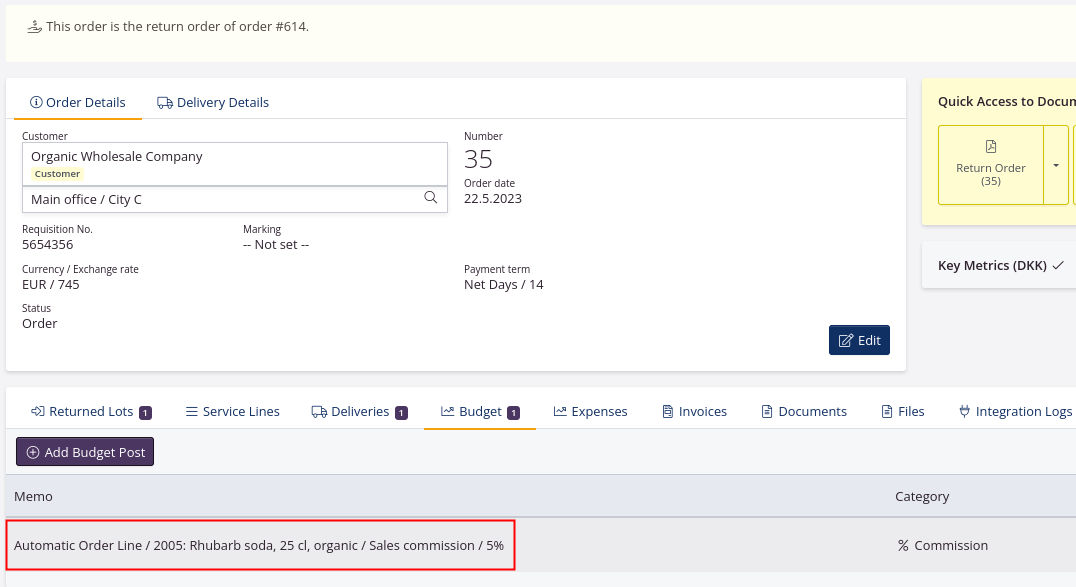This screenshot has height=587, width=1076.
Task: Click the percent icon next to Commission
Action: point(903,546)
